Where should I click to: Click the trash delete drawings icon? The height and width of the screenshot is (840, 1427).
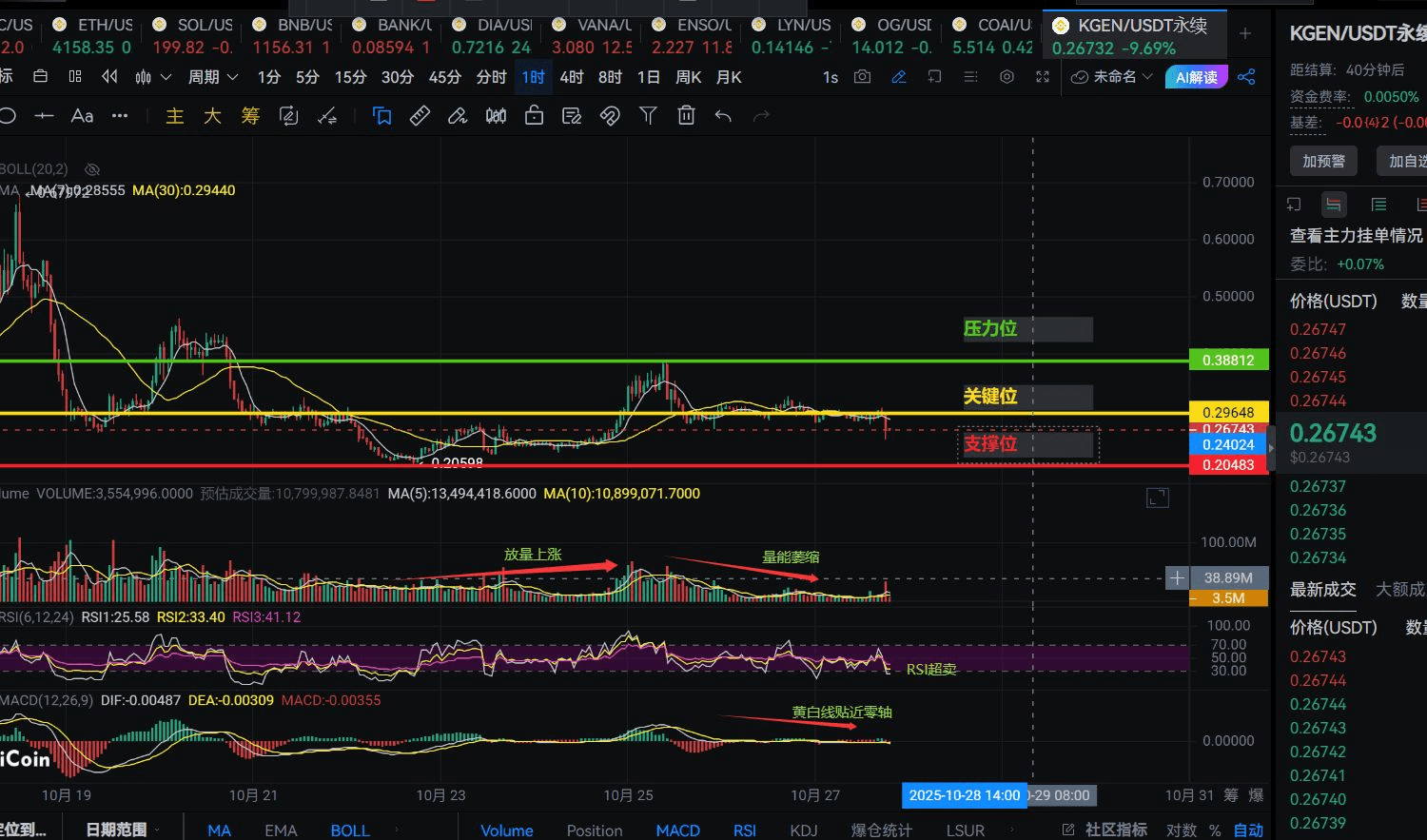click(x=686, y=116)
